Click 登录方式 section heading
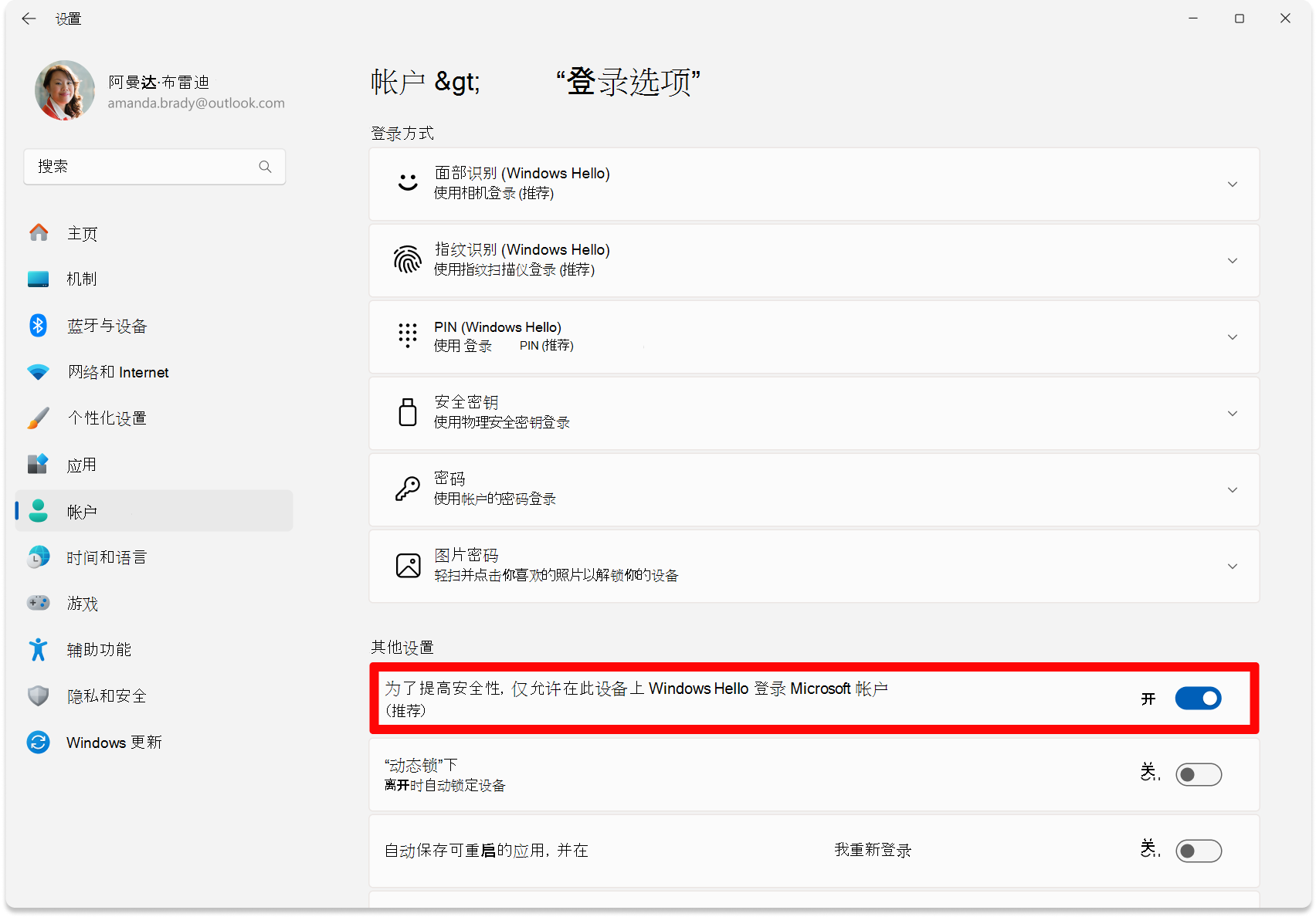Image resolution: width=1316 pixels, height=917 pixels. click(402, 134)
